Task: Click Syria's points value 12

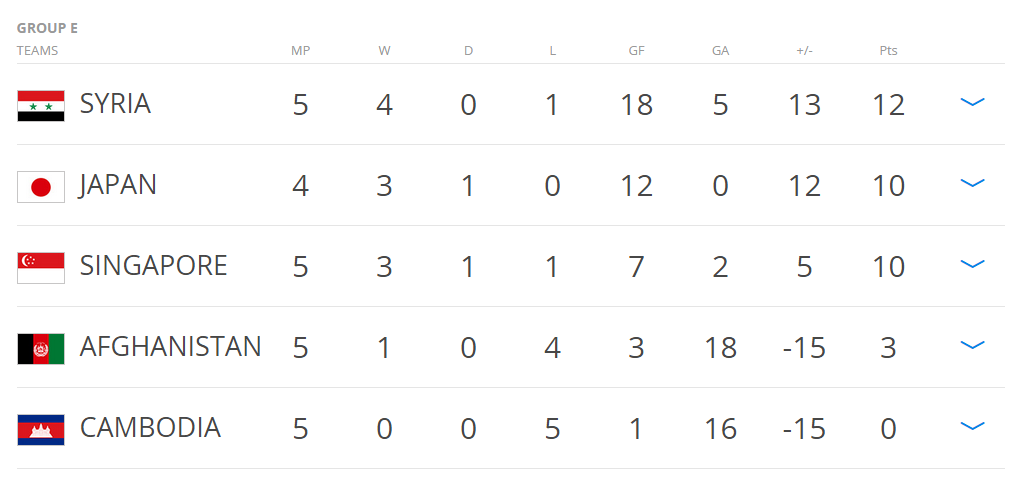Action: [888, 105]
